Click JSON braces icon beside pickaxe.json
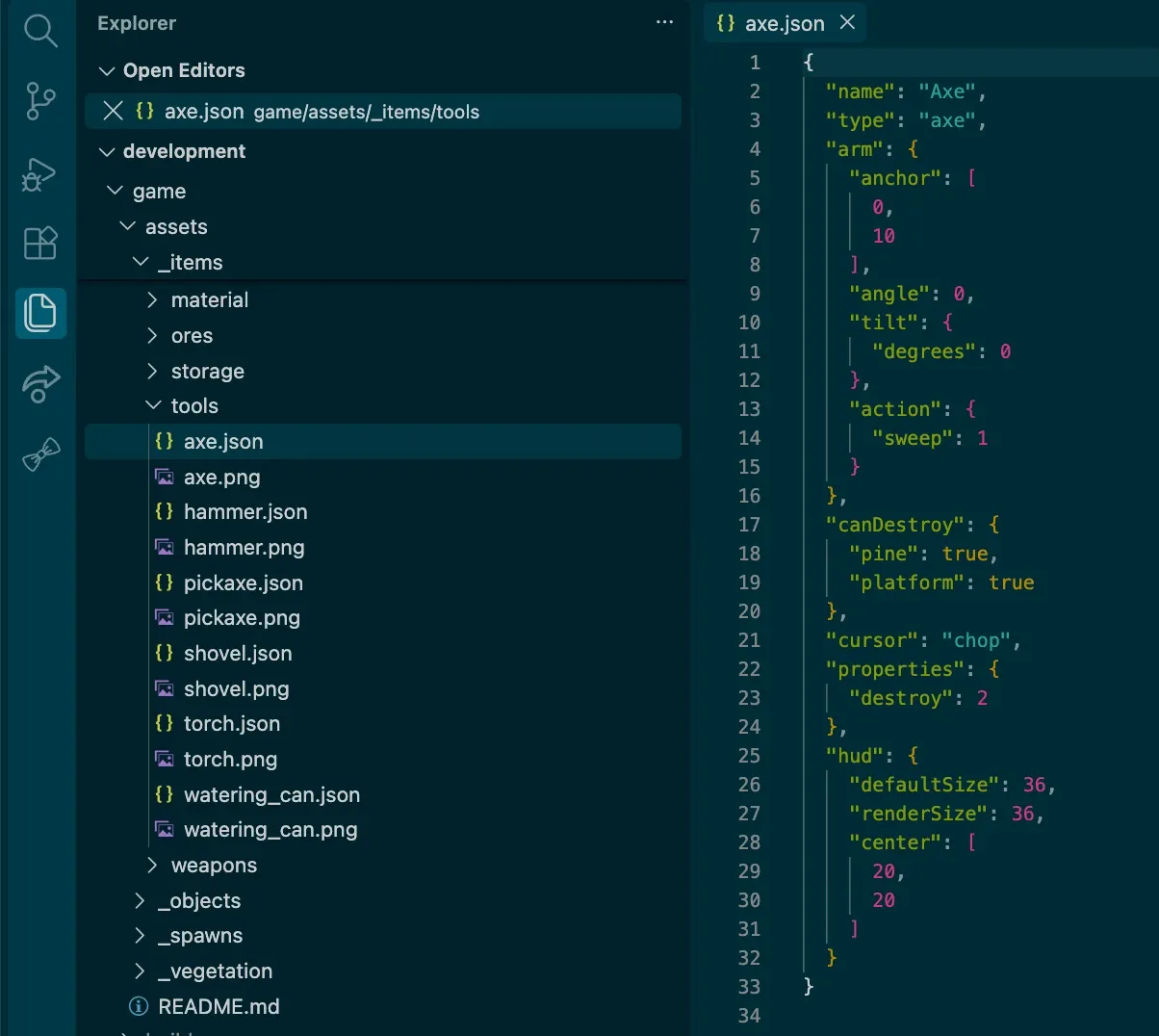Image resolution: width=1159 pixels, height=1036 pixels. [x=165, y=583]
